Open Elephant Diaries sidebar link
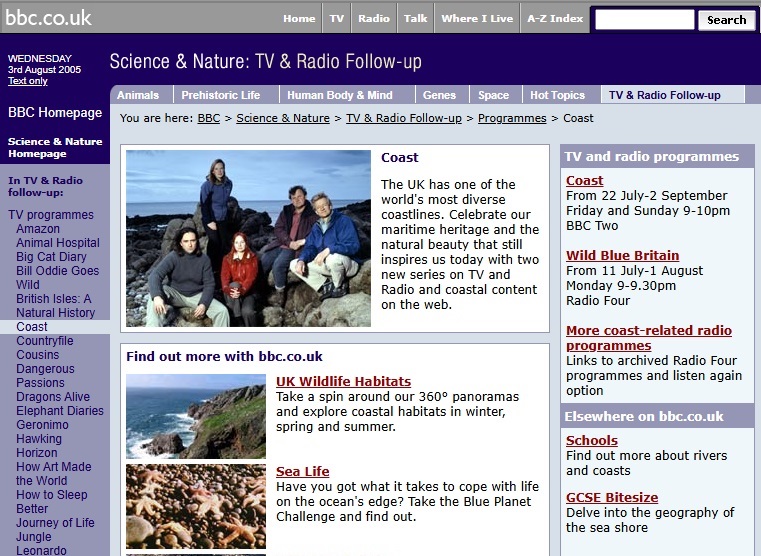 pyautogui.click(x=60, y=410)
